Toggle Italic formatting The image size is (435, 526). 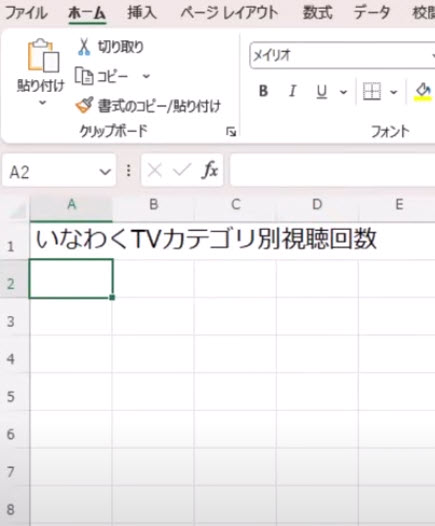(x=292, y=91)
